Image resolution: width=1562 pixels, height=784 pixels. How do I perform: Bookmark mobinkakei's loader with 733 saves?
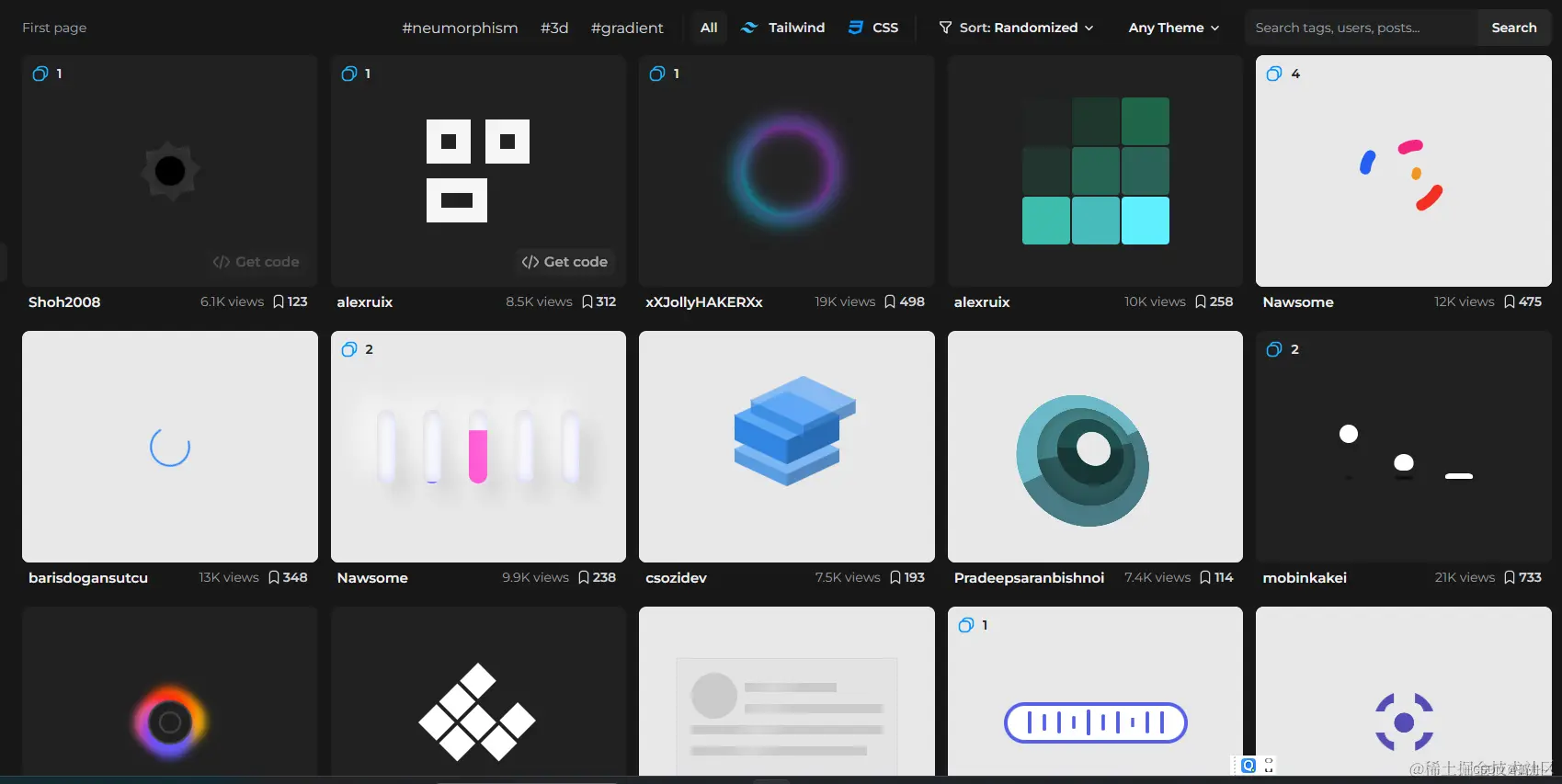[1510, 577]
